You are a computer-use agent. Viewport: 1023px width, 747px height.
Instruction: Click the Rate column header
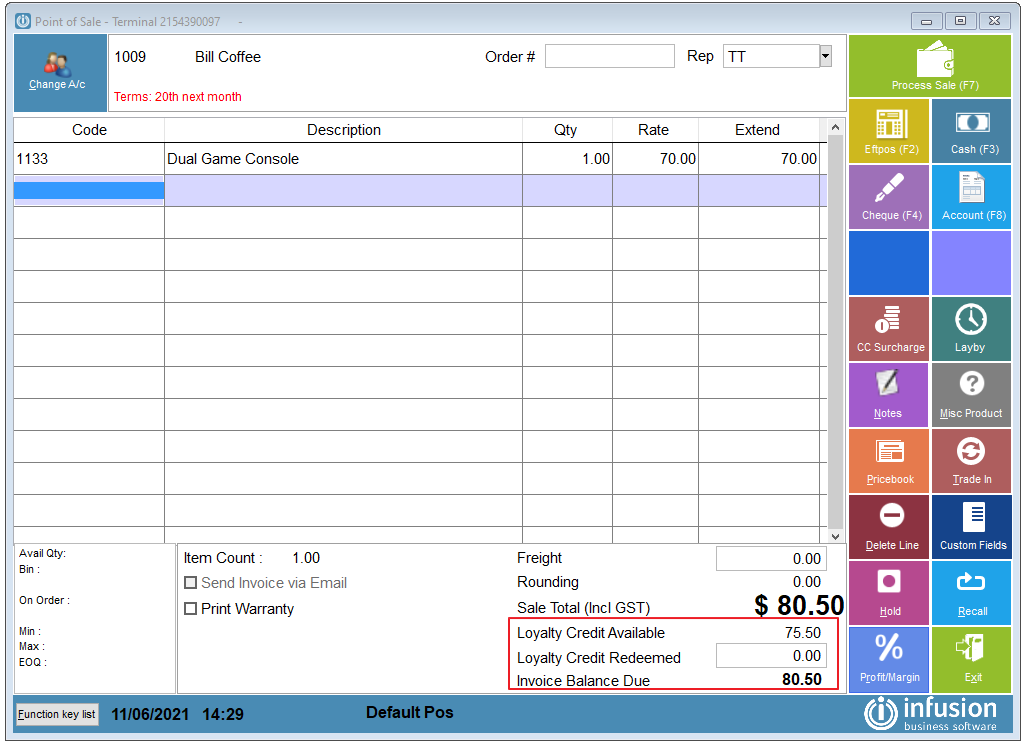(x=655, y=130)
